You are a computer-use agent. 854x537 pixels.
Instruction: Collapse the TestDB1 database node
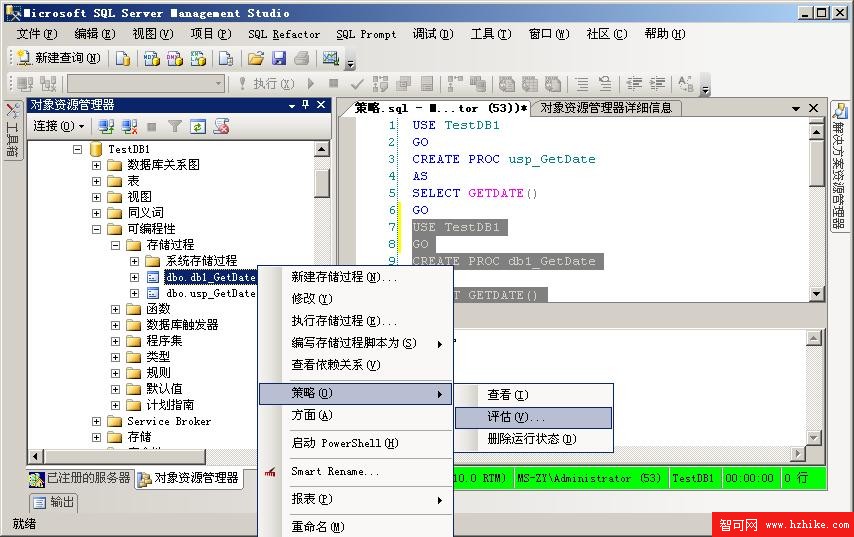click(77, 149)
